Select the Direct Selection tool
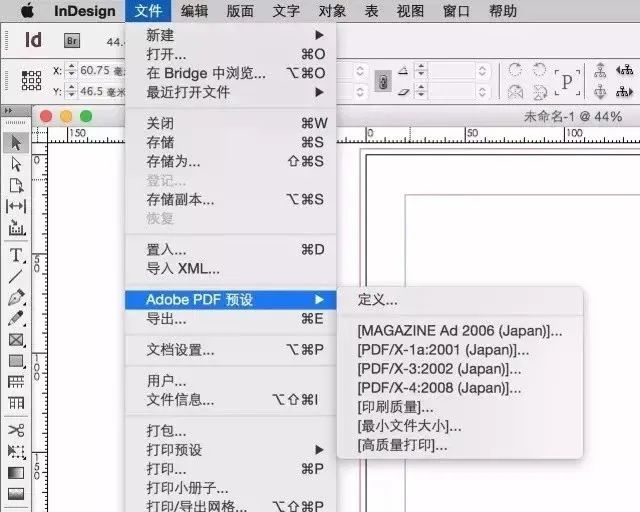Image resolution: width=640 pixels, height=512 pixels. point(16,164)
